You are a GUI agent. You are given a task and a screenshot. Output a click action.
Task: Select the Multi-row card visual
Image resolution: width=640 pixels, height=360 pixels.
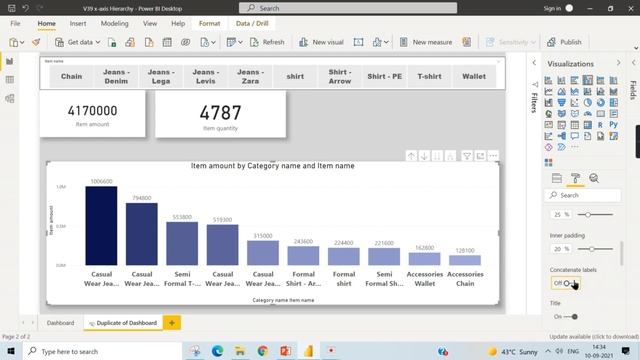tap(613, 113)
